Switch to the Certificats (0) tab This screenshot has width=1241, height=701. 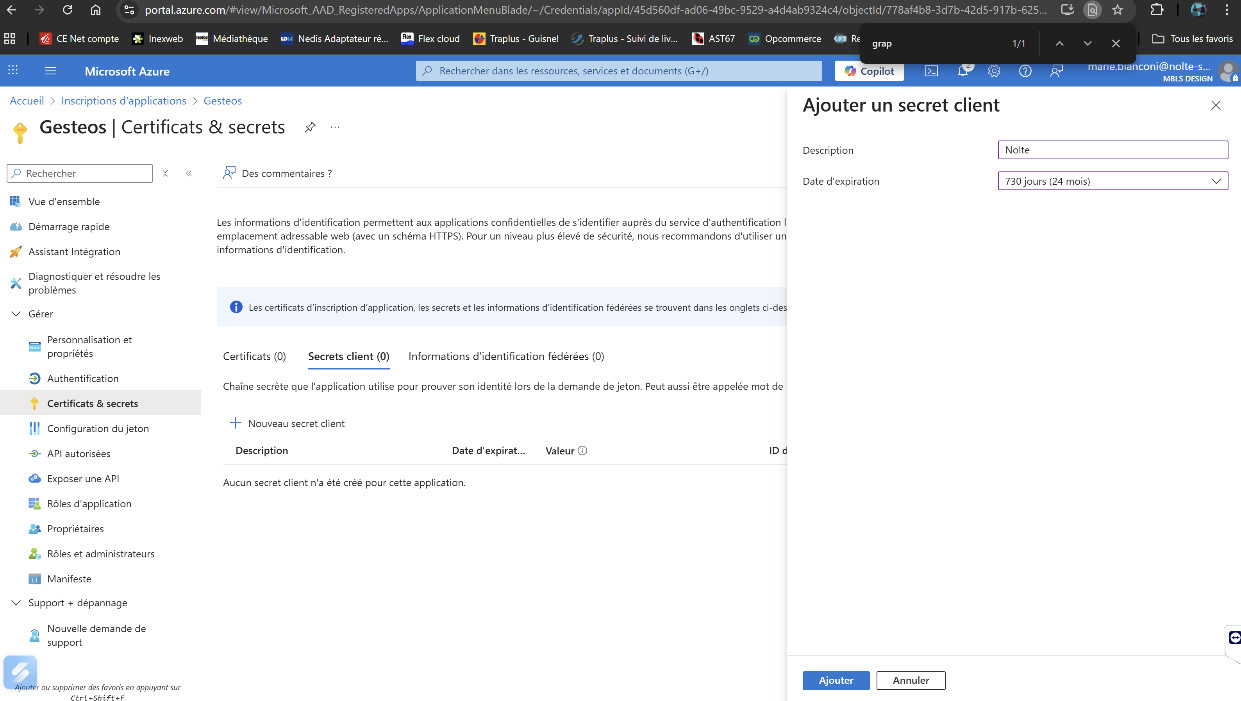coord(254,356)
